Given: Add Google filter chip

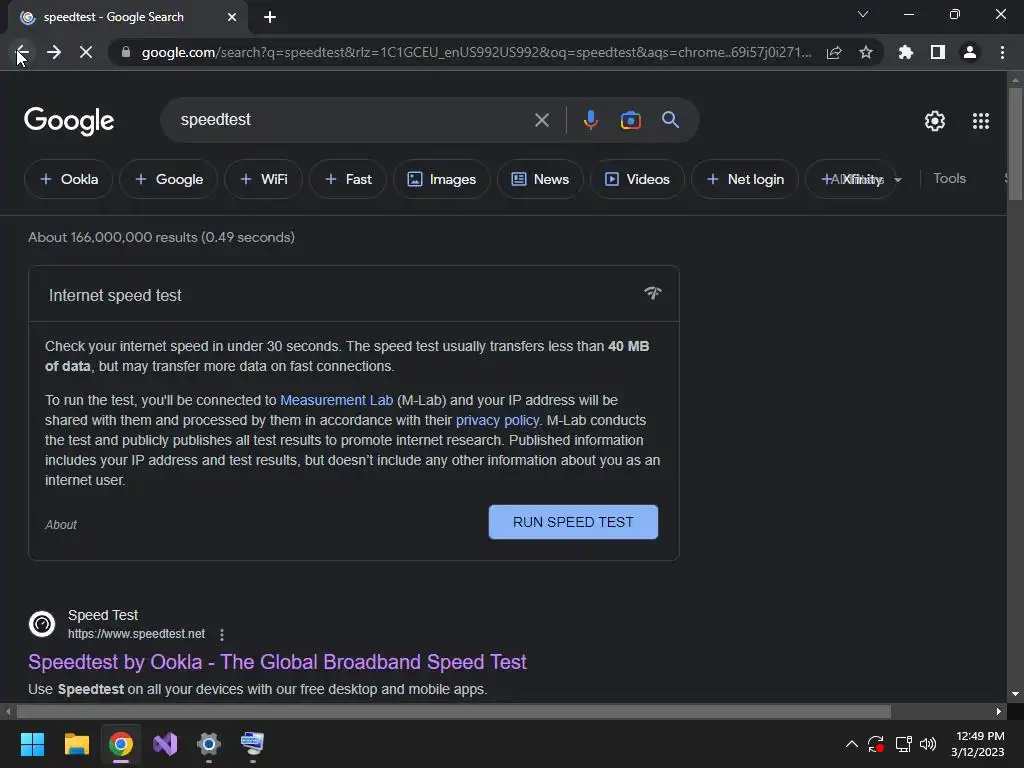Looking at the screenshot, I should pyautogui.click(x=168, y=179).
